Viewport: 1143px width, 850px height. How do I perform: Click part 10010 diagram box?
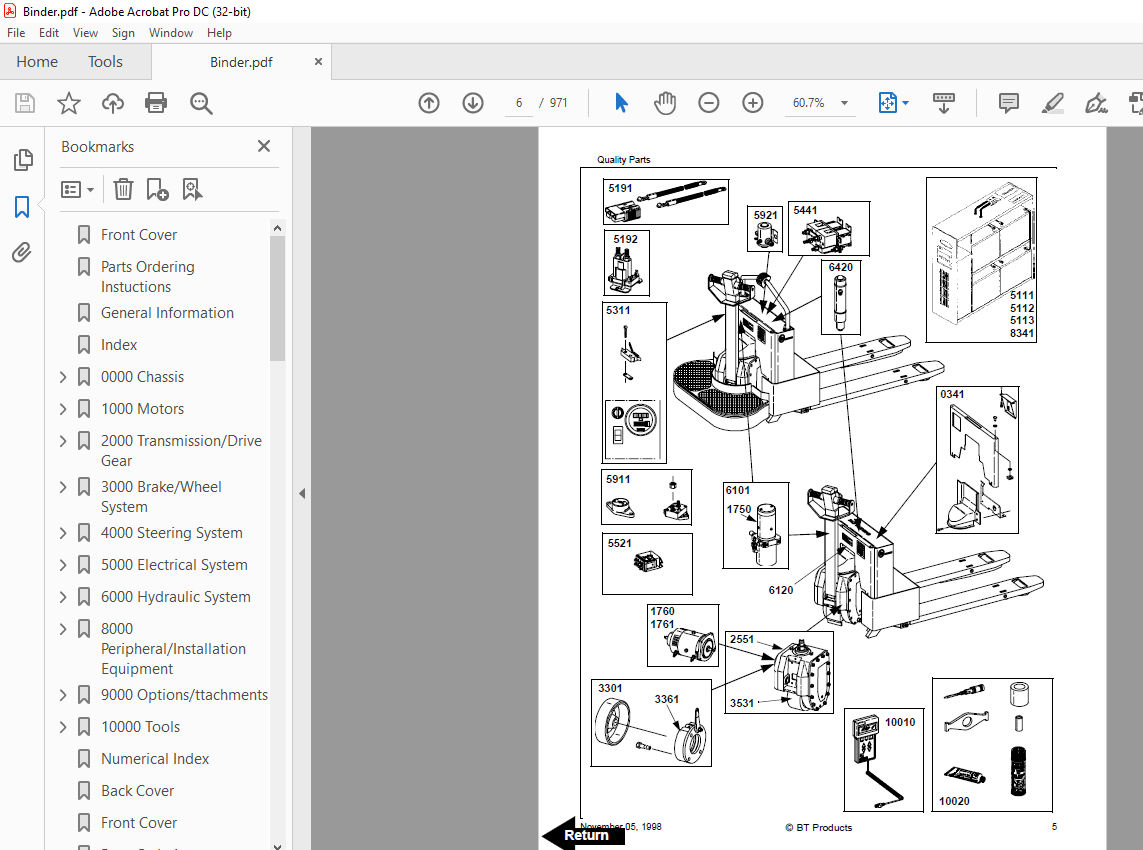pos(884,760)
